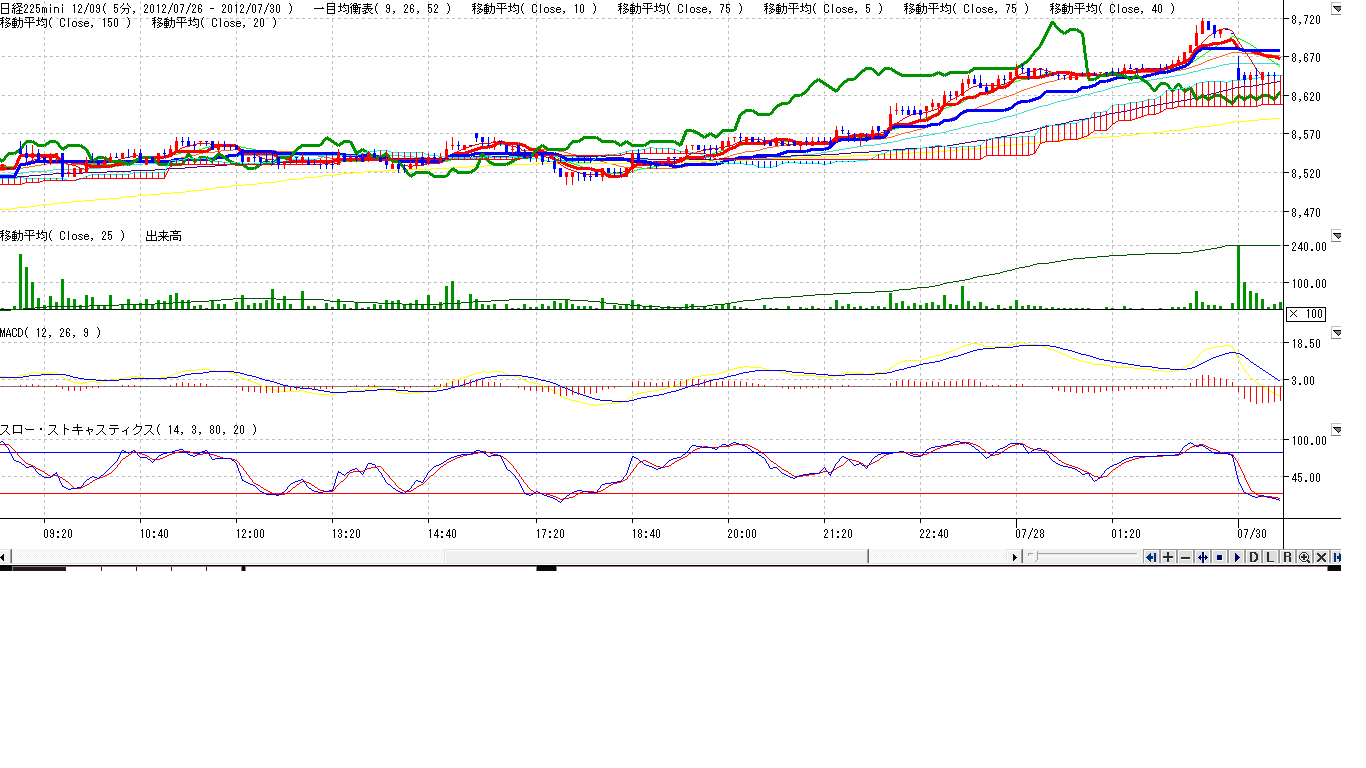Click the horizontal scrollbar right arrow
The width and height of the screenshot is (1366, 768).
pos(1016,557)
